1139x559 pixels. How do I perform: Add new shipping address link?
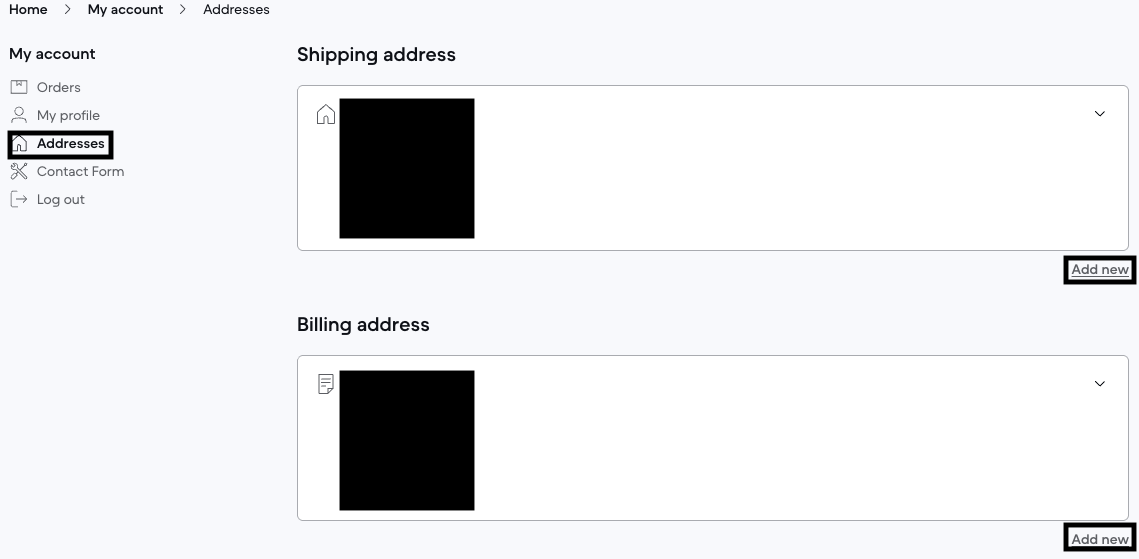tap(1099, 269)
